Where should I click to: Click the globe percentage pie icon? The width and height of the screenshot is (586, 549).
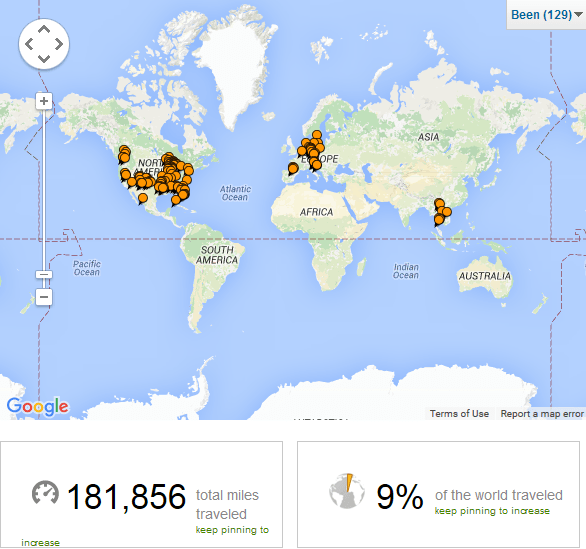[347, 491]
